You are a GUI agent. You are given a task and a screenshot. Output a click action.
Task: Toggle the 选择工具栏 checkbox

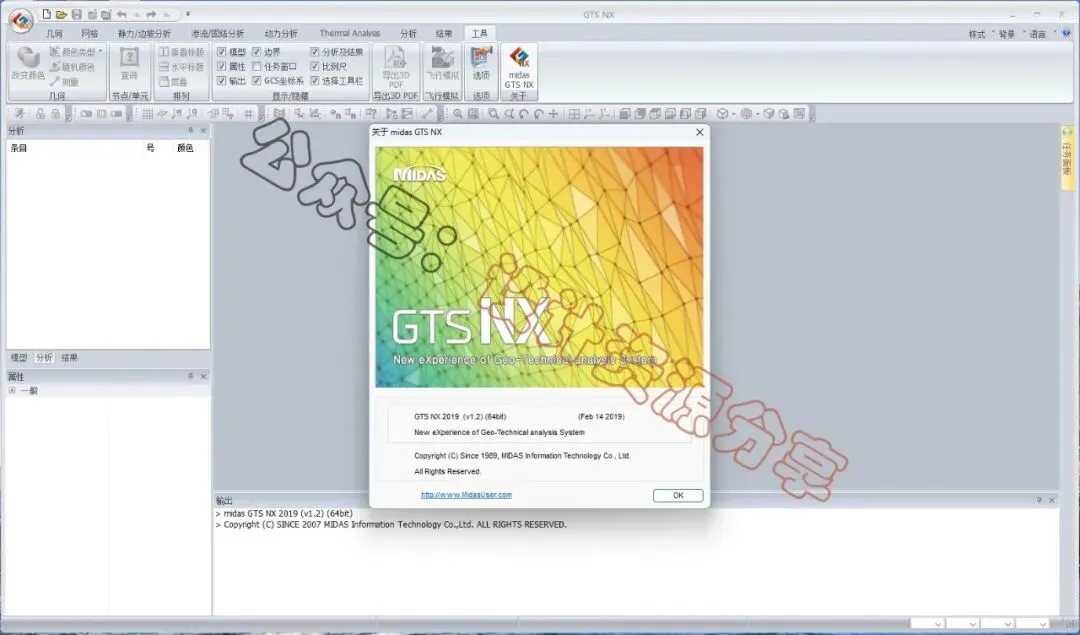[314, 81]
